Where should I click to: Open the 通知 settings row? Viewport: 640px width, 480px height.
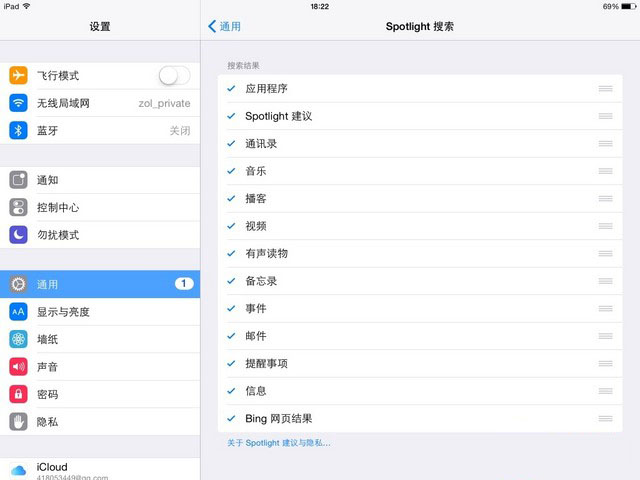click(100, 180)
